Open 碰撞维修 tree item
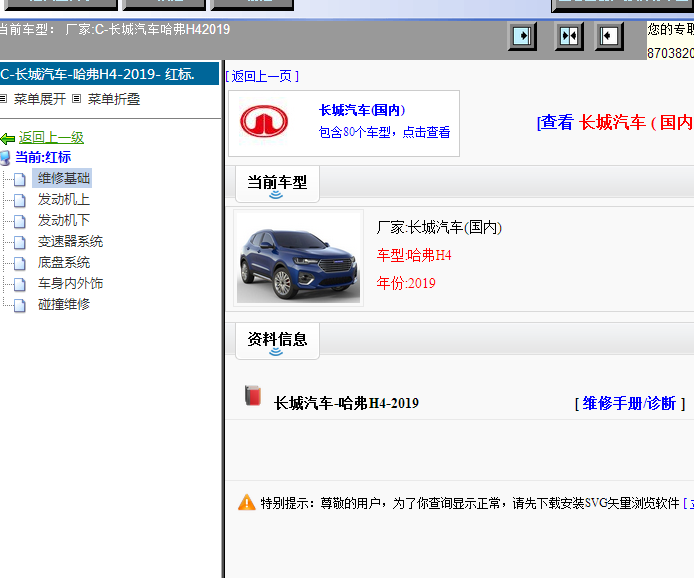The height and width of the screenshot is (578, 694). tap(63, 304)
